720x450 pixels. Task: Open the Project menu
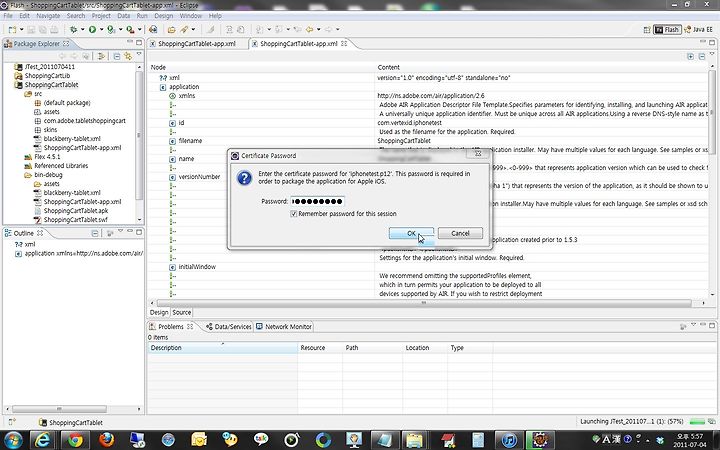point(101,16)
